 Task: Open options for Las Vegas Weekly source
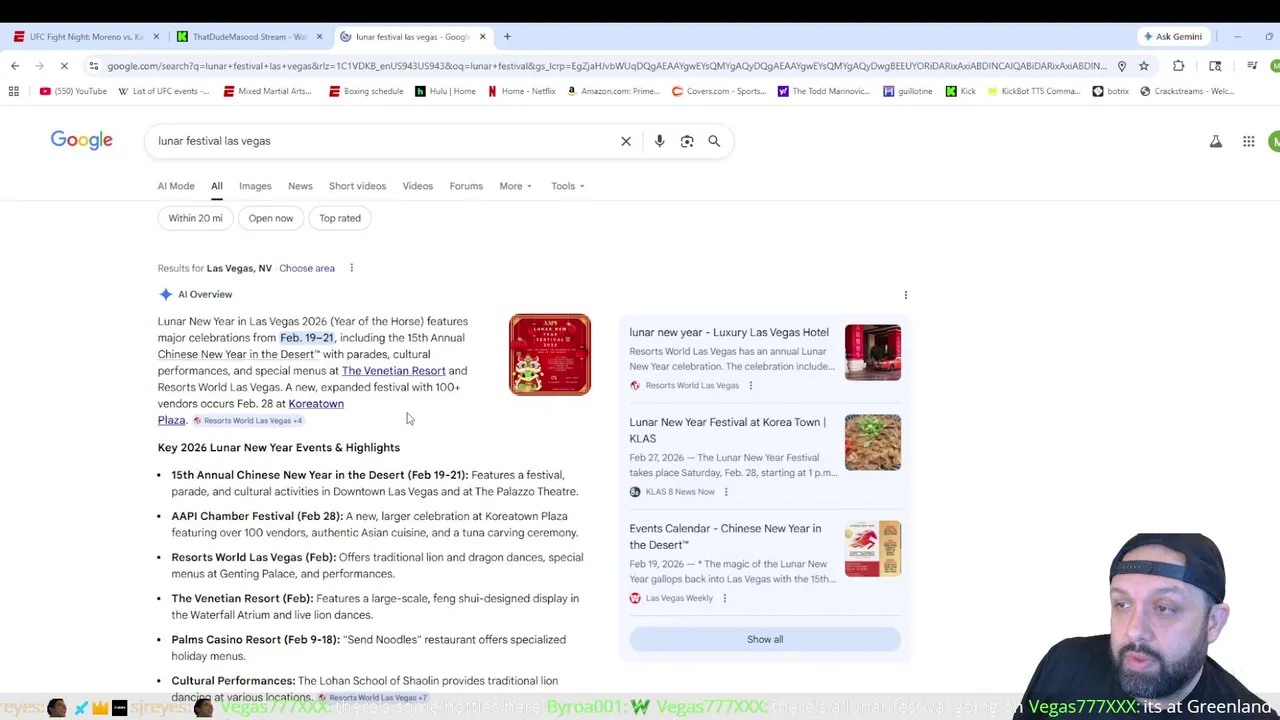725,598
